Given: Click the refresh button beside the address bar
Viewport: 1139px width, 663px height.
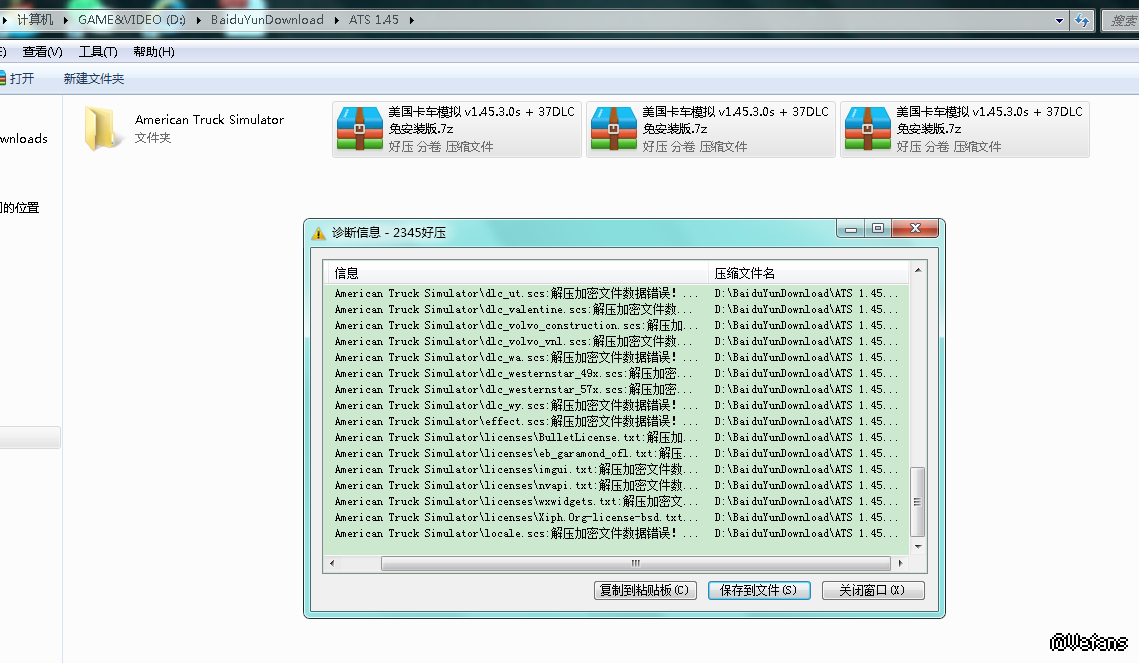Looking at the screenshot, I should [x=1082, y=20].
